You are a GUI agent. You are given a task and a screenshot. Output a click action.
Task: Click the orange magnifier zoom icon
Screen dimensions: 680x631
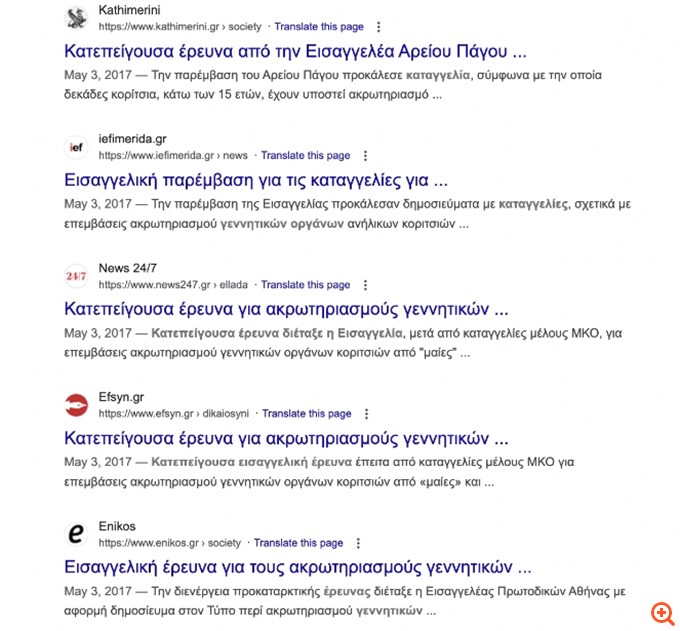tap(663, 614)
